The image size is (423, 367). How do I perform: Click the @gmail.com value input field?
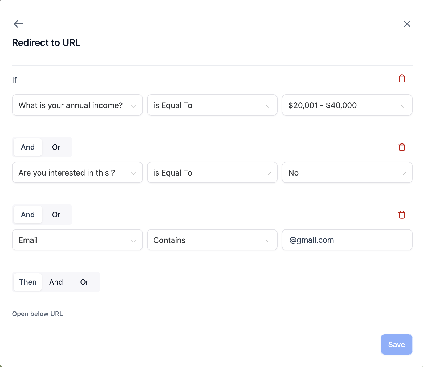(347, 240)
